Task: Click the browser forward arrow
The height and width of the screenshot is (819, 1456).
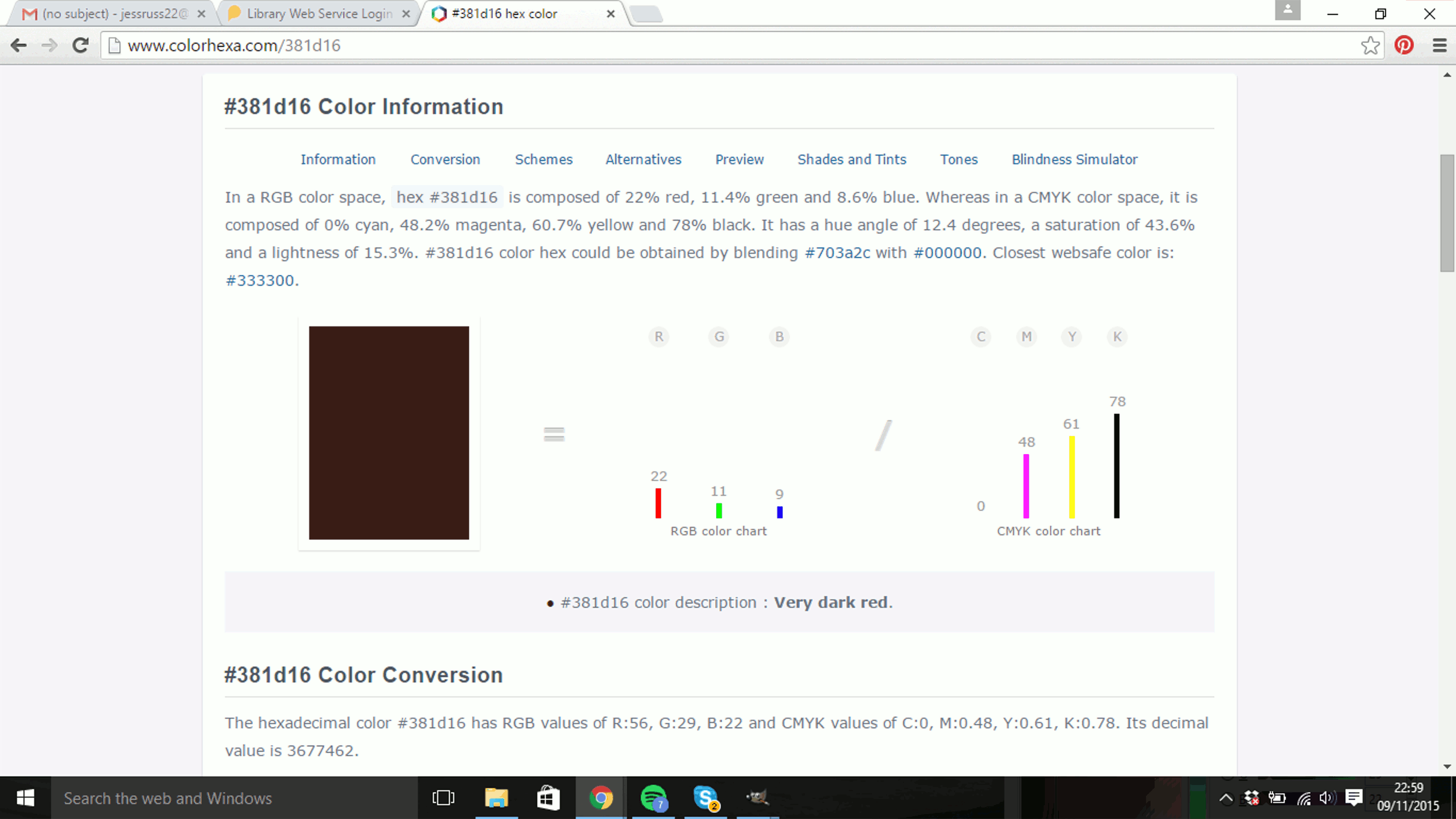Action: [50, 45]
